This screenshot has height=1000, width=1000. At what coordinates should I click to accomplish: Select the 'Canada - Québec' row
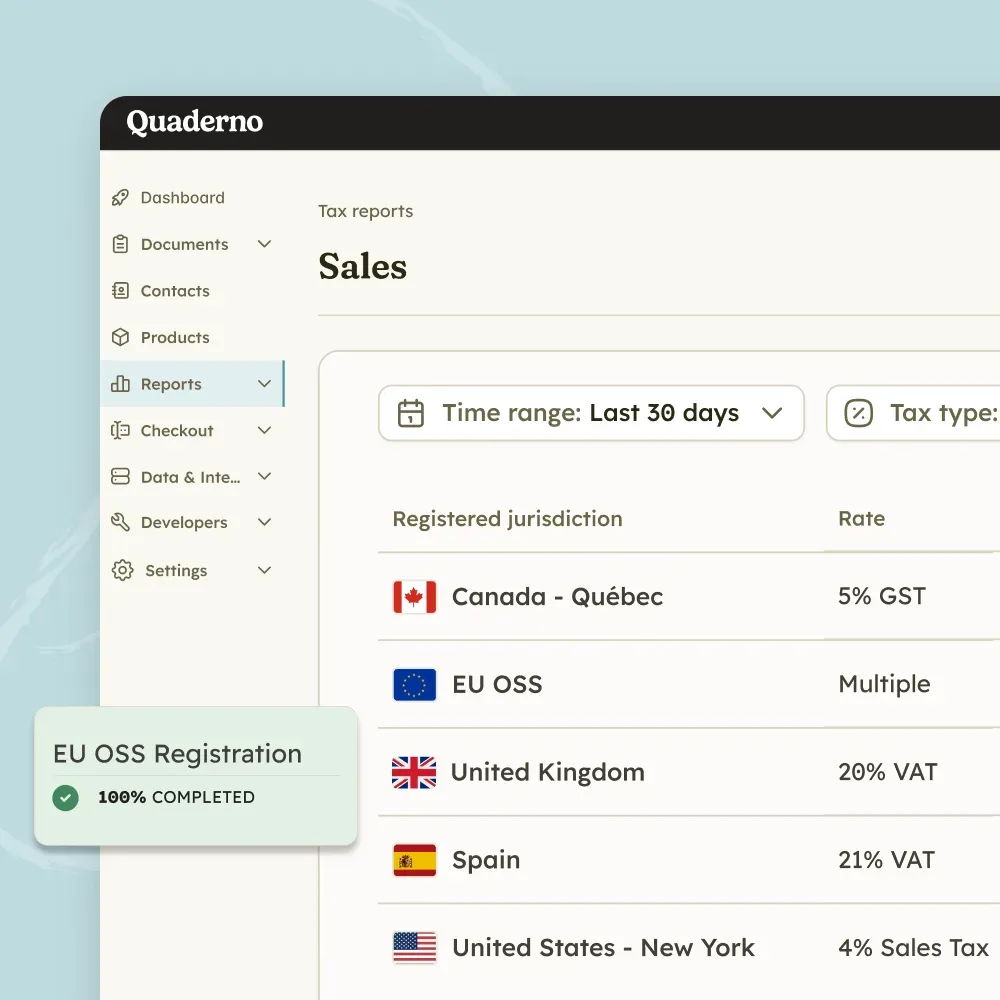(689, 597)
